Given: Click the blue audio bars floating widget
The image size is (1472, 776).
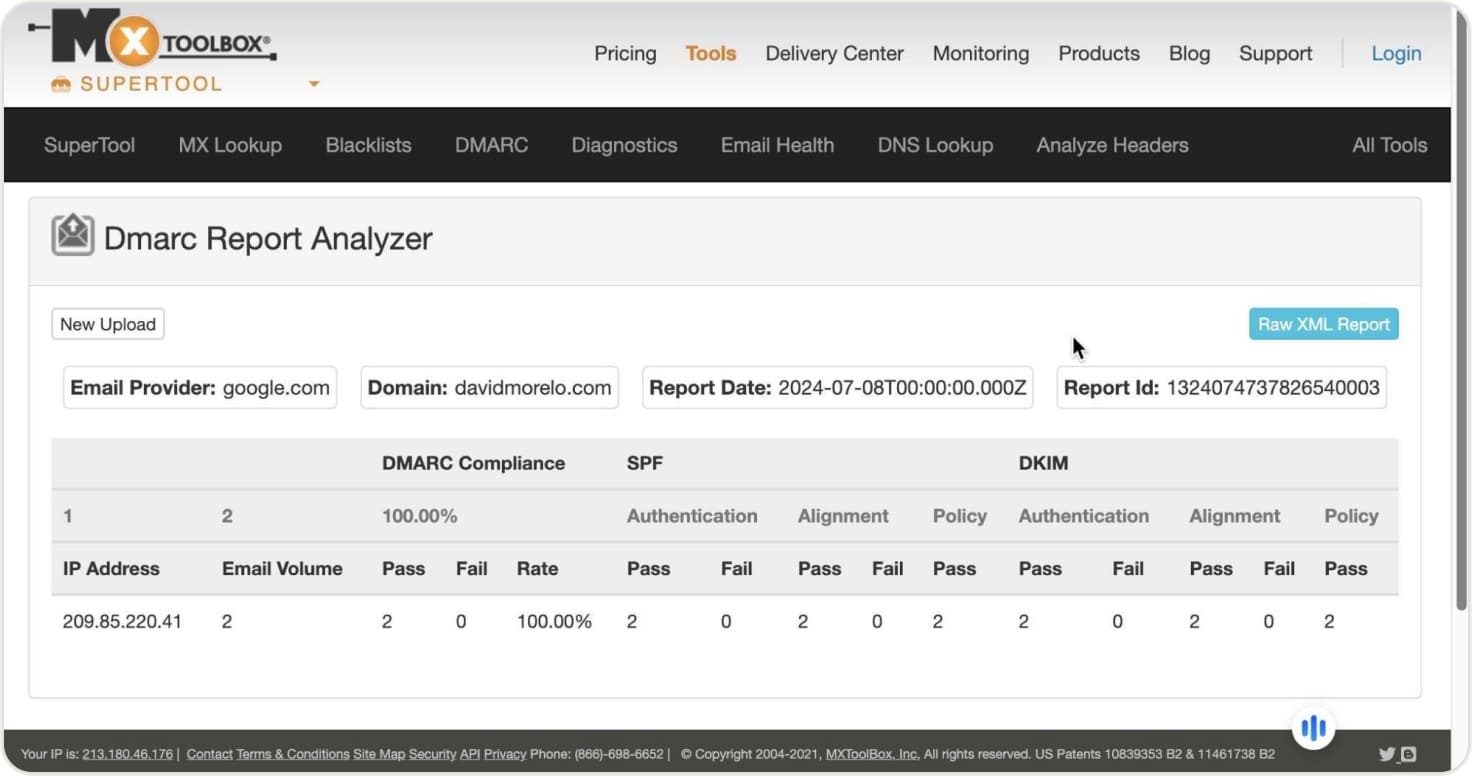Looking at the screenshot, I should [x=1313, y=727].
